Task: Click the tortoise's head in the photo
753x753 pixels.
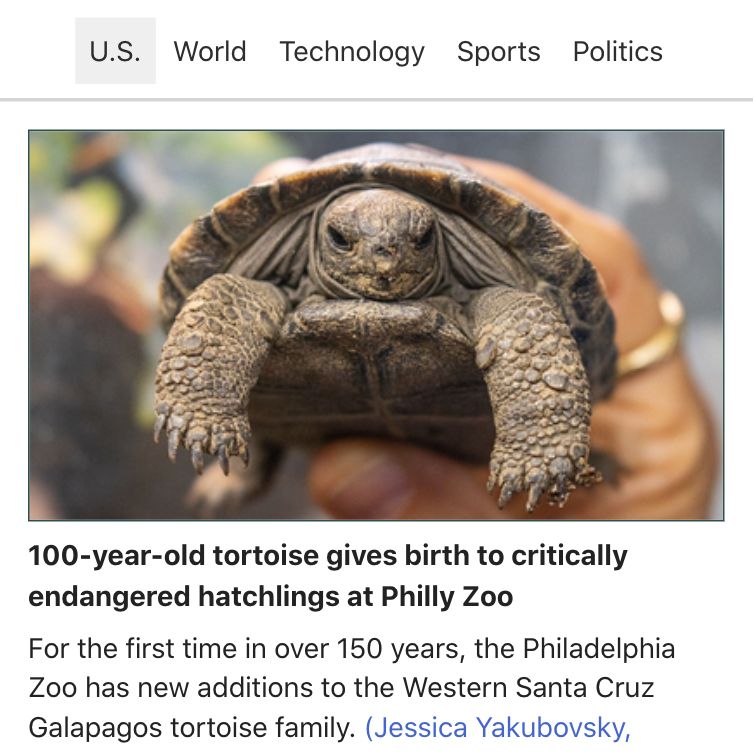Action: pyautogui.click(x=376, y=243)
